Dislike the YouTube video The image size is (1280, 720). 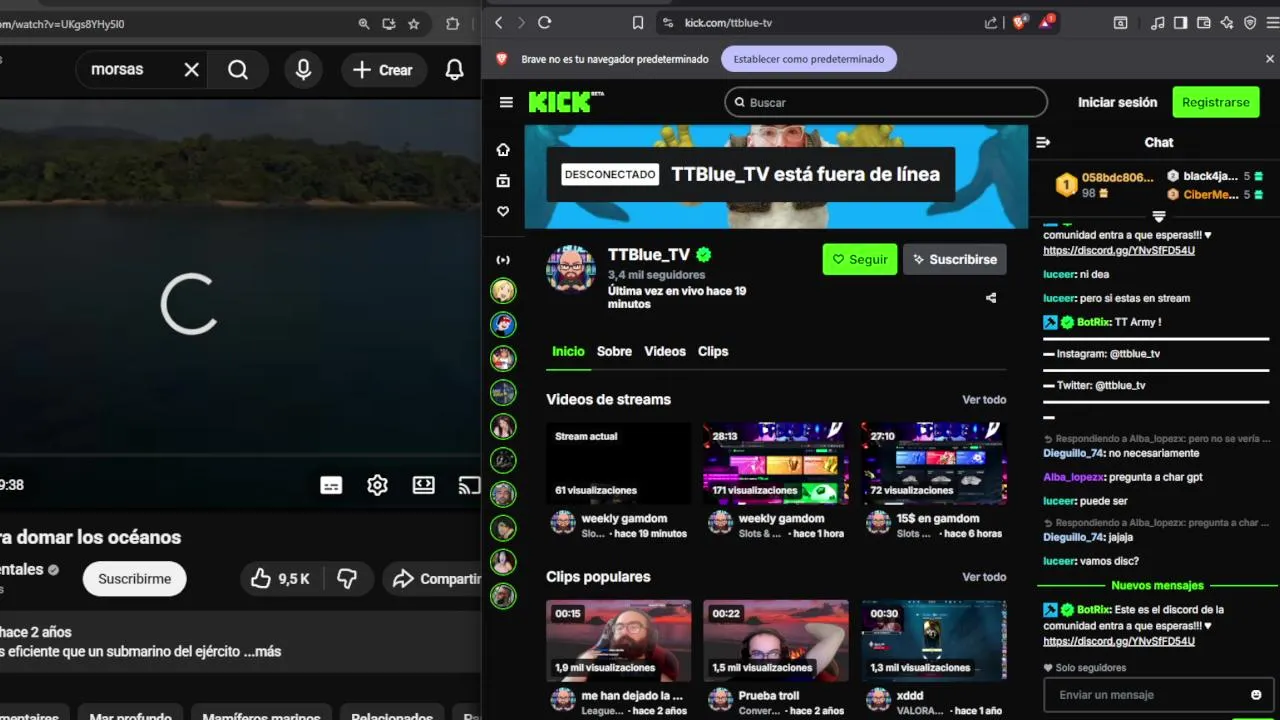(x=347, y=578)
